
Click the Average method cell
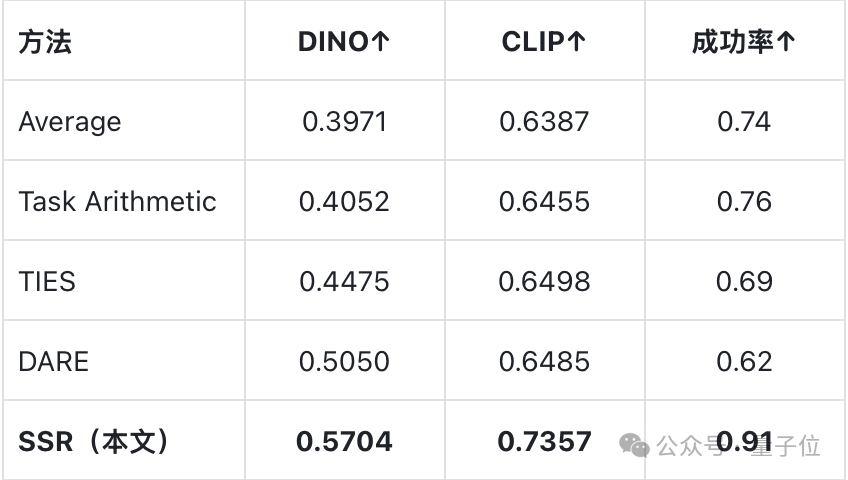click(70, 122)
